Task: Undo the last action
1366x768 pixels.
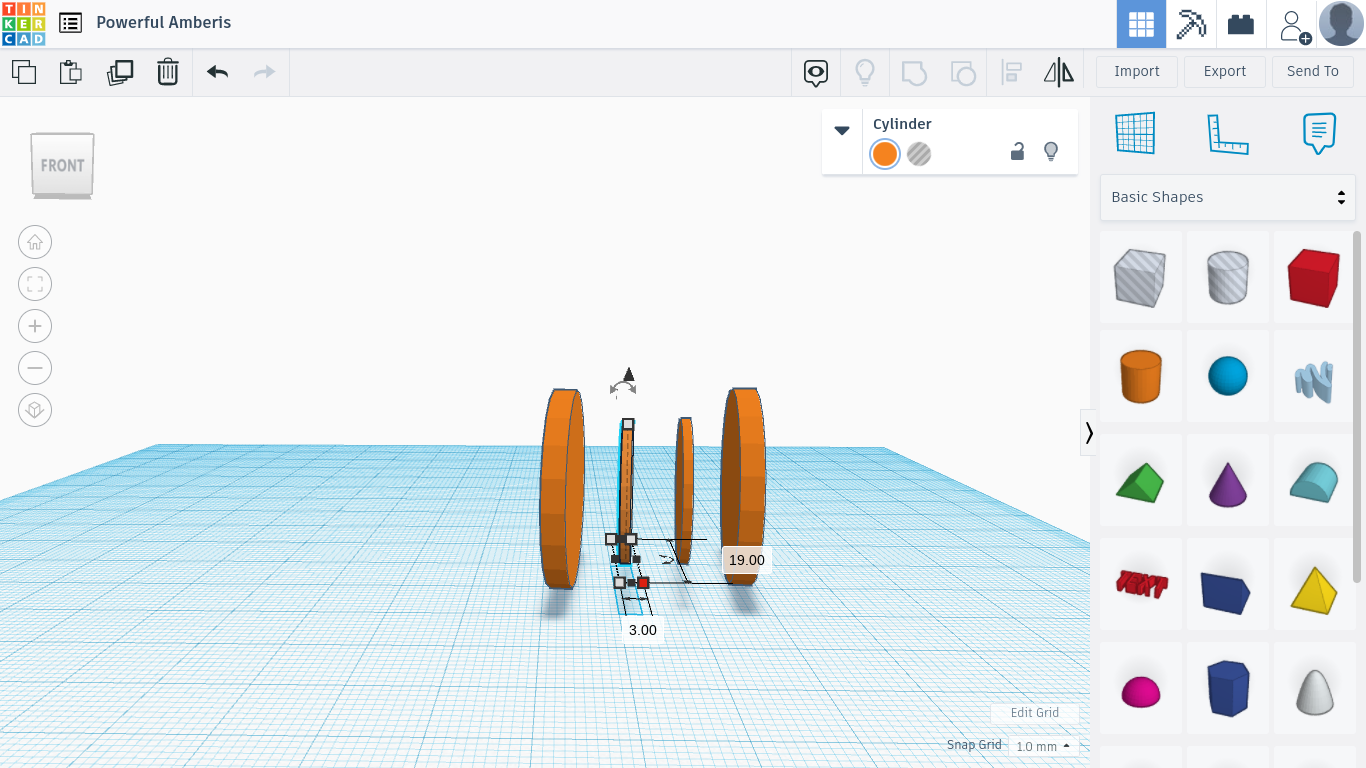Action: 218,72
